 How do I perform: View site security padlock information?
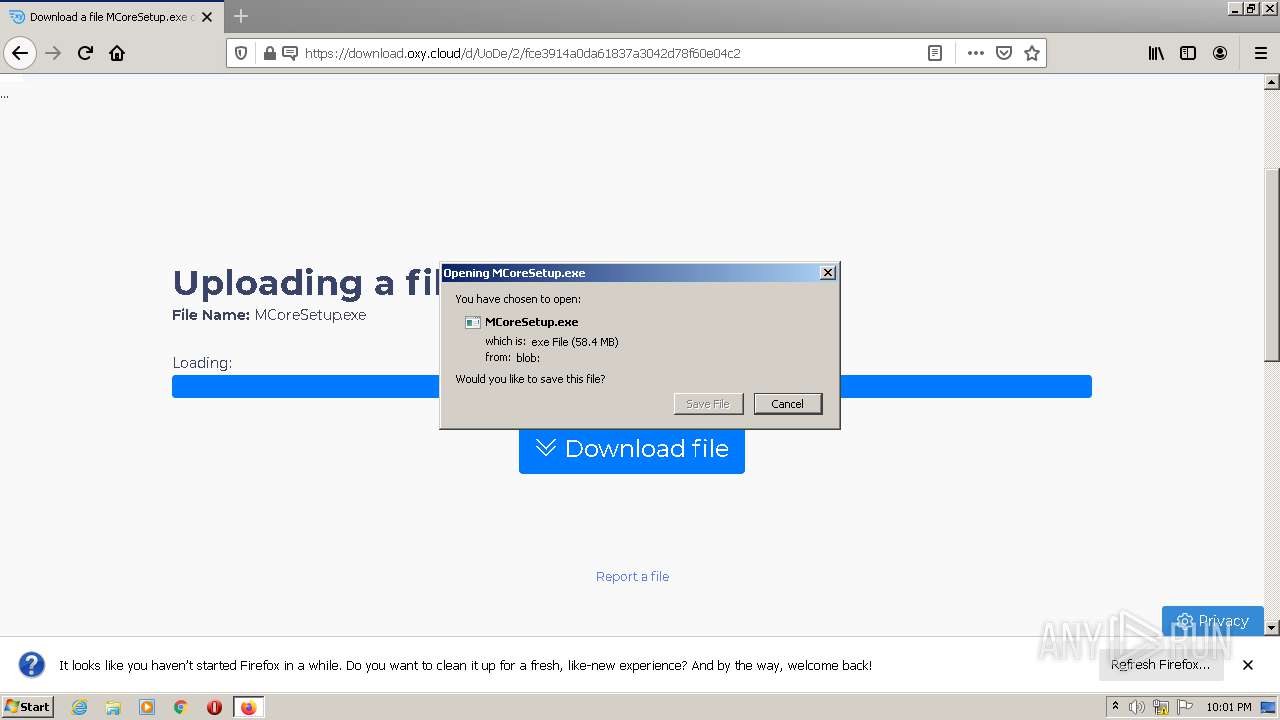point(269,53)
